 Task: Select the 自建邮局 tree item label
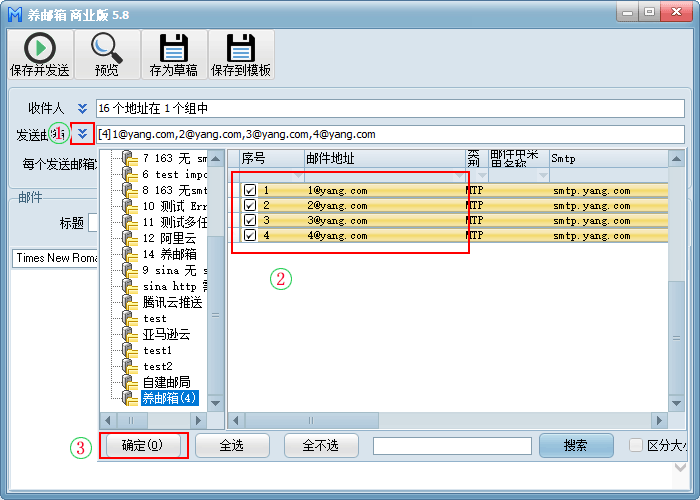click(166, 383)
